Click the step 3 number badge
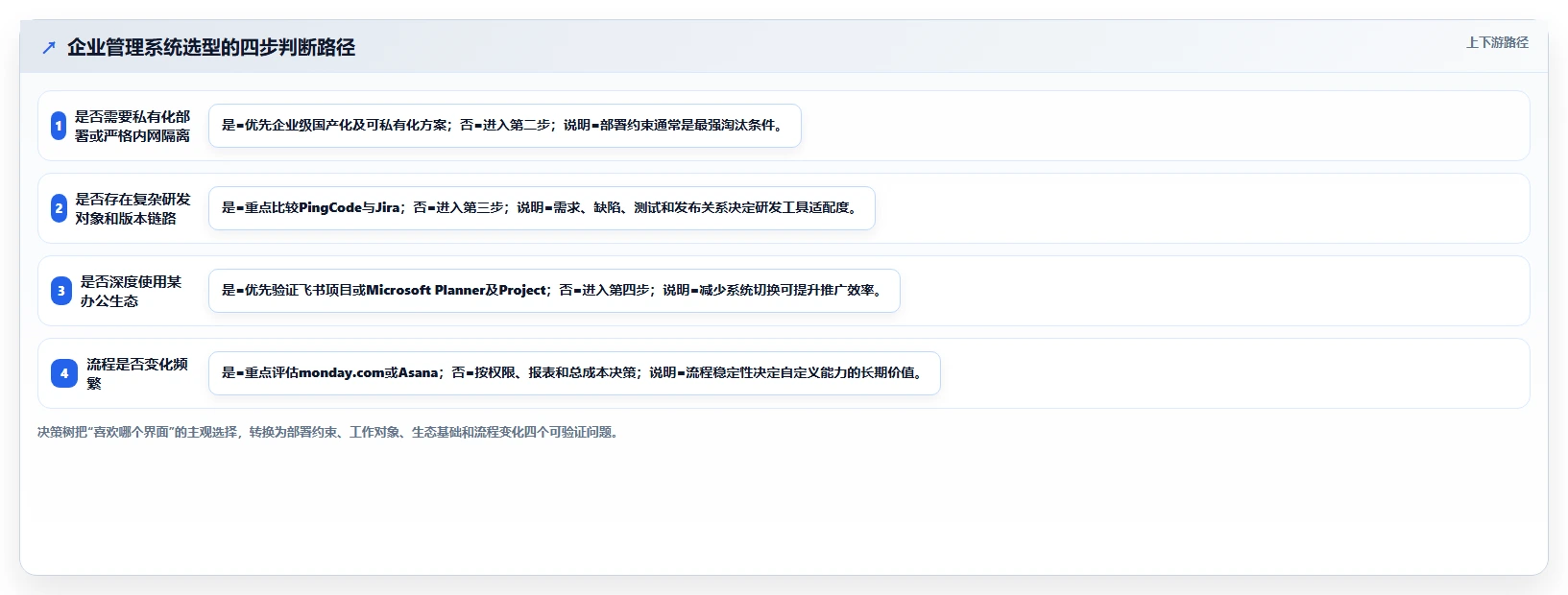The height and width of the screenshot is (595, 1568). (61, 291)
